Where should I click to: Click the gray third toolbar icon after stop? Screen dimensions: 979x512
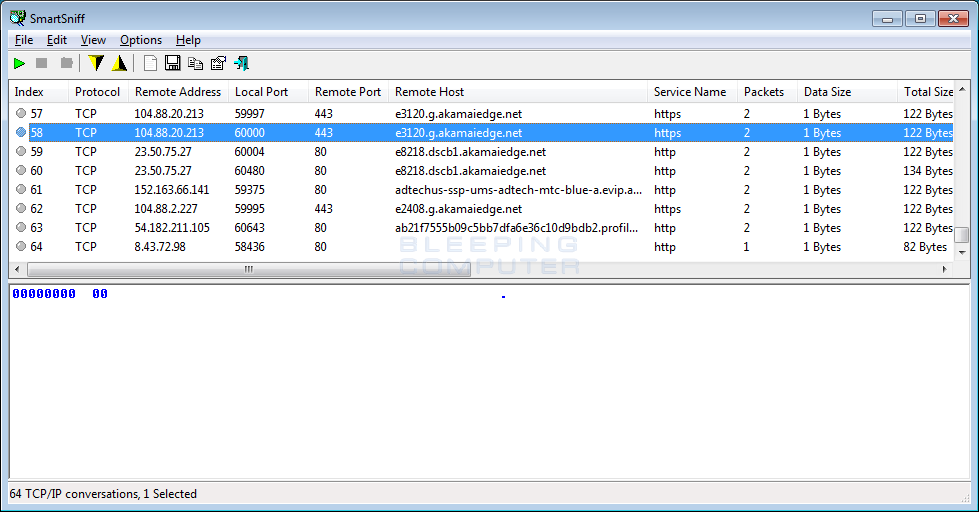click(66, 63)
